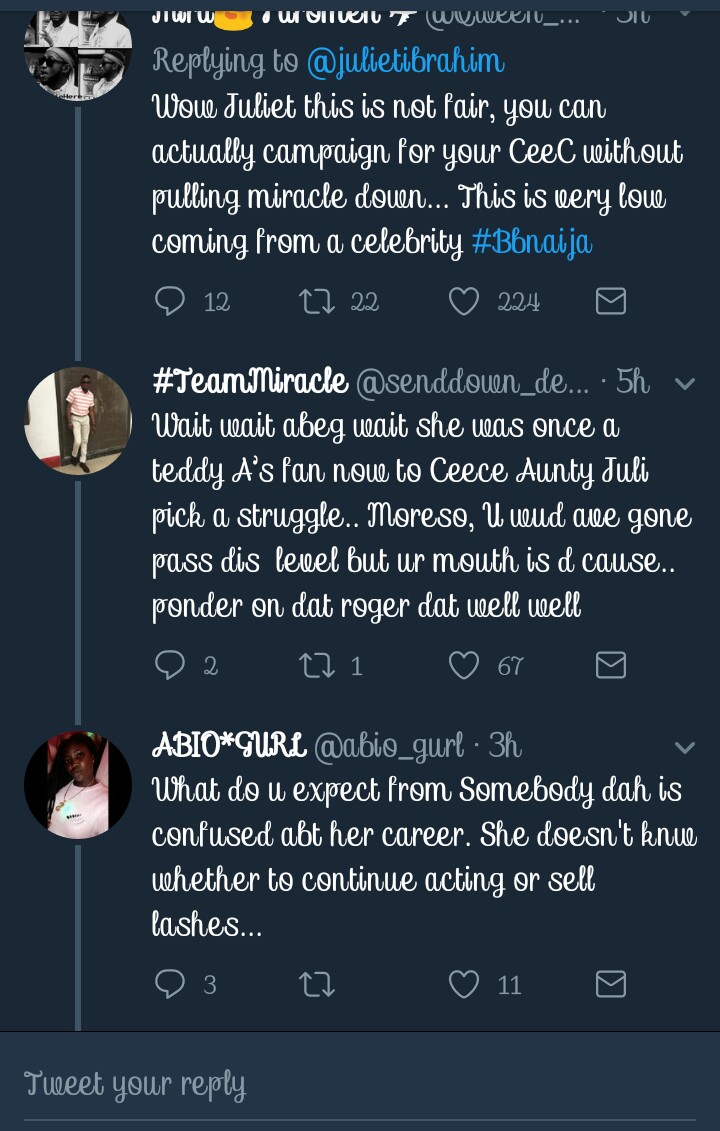Reply to the 'Wow Juliet' tweet
This screenshot has height=1131, width=720.
coord(171,301)
